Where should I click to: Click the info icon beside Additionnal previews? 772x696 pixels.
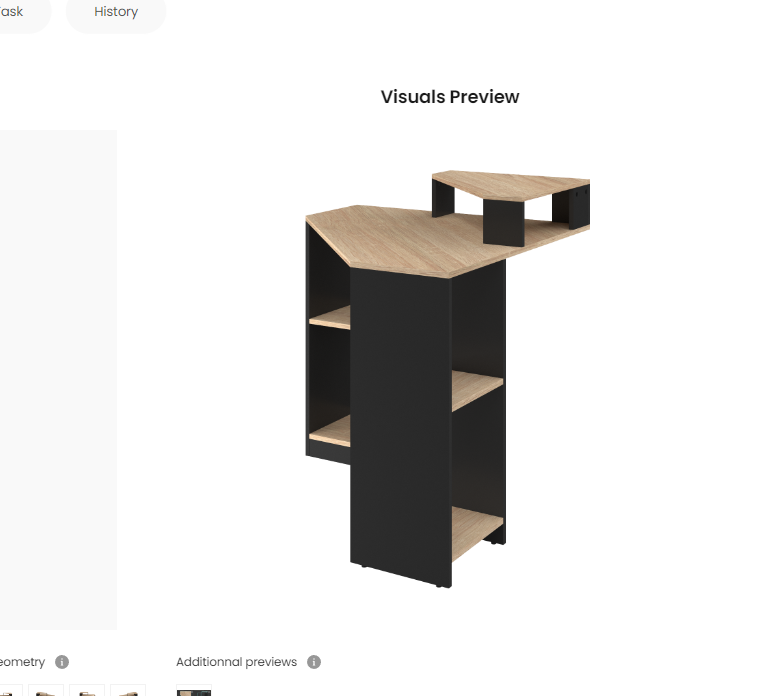point(314,662)
